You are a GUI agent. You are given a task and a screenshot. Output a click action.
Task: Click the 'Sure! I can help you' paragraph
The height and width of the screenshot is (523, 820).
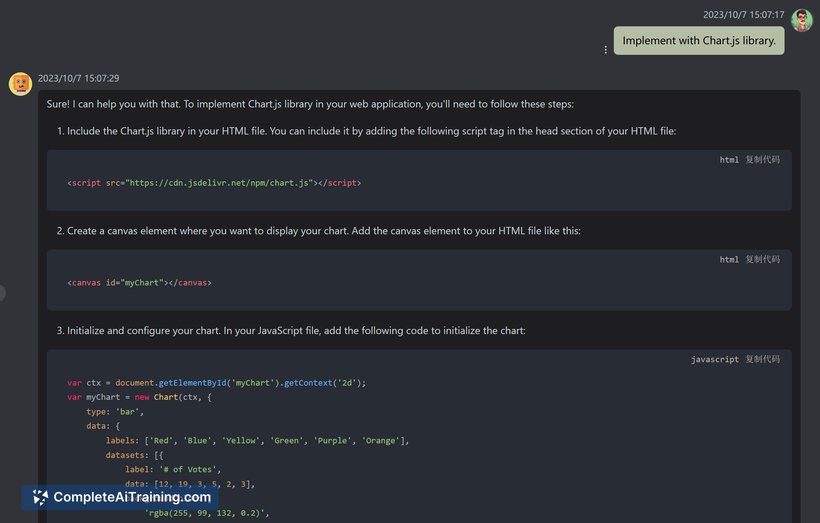(310, 104)
